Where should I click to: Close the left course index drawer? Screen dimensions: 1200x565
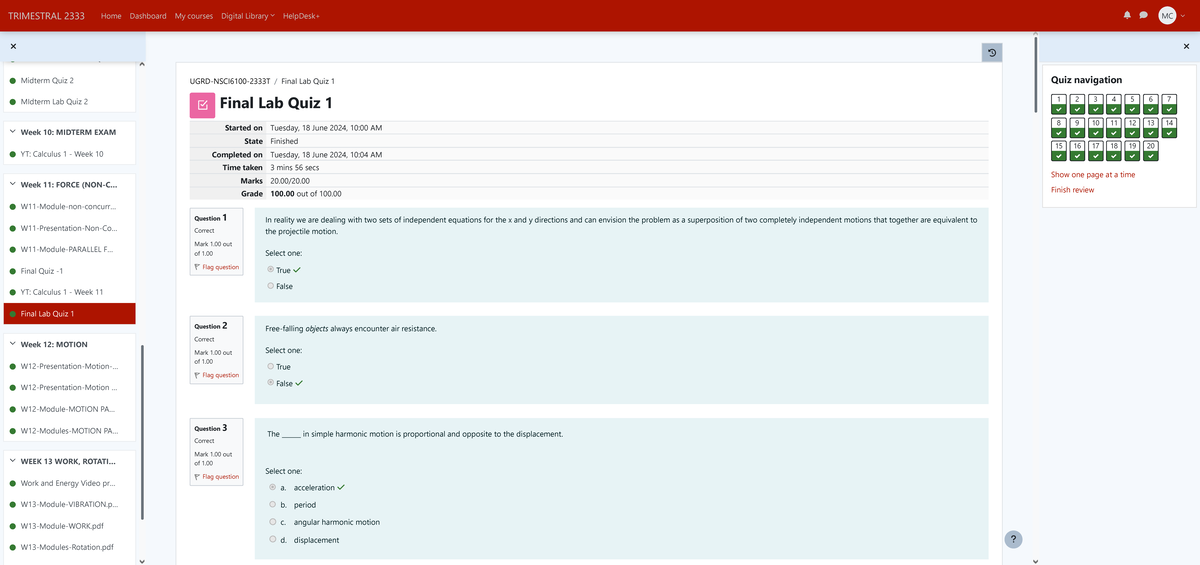coord(13,47)
